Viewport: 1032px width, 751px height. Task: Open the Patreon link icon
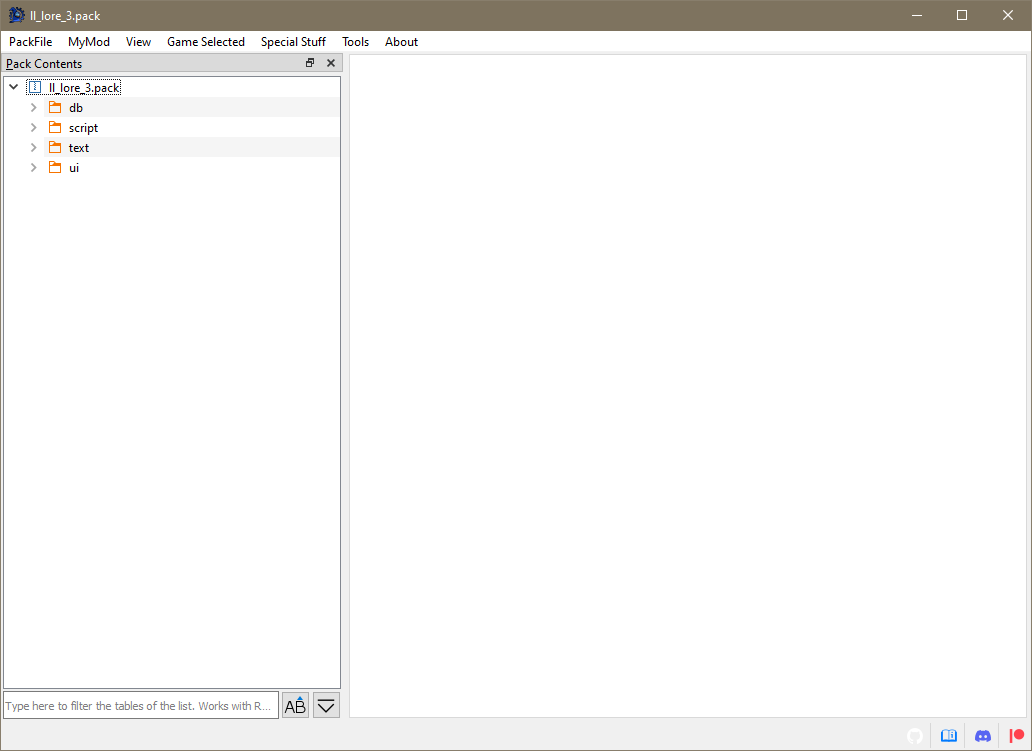click(1017, 735)
